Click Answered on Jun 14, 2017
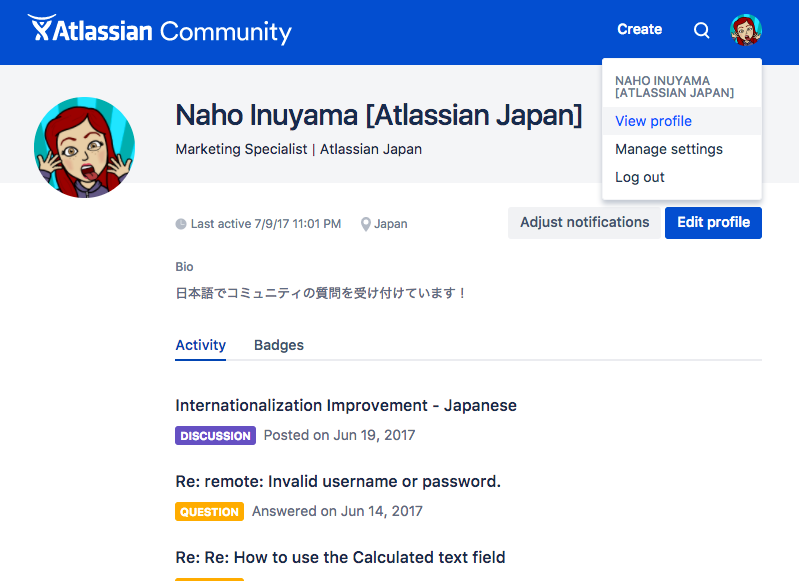The width and height of the screenshot is (799, 581). pyautogui.click(x=337, y=512)
